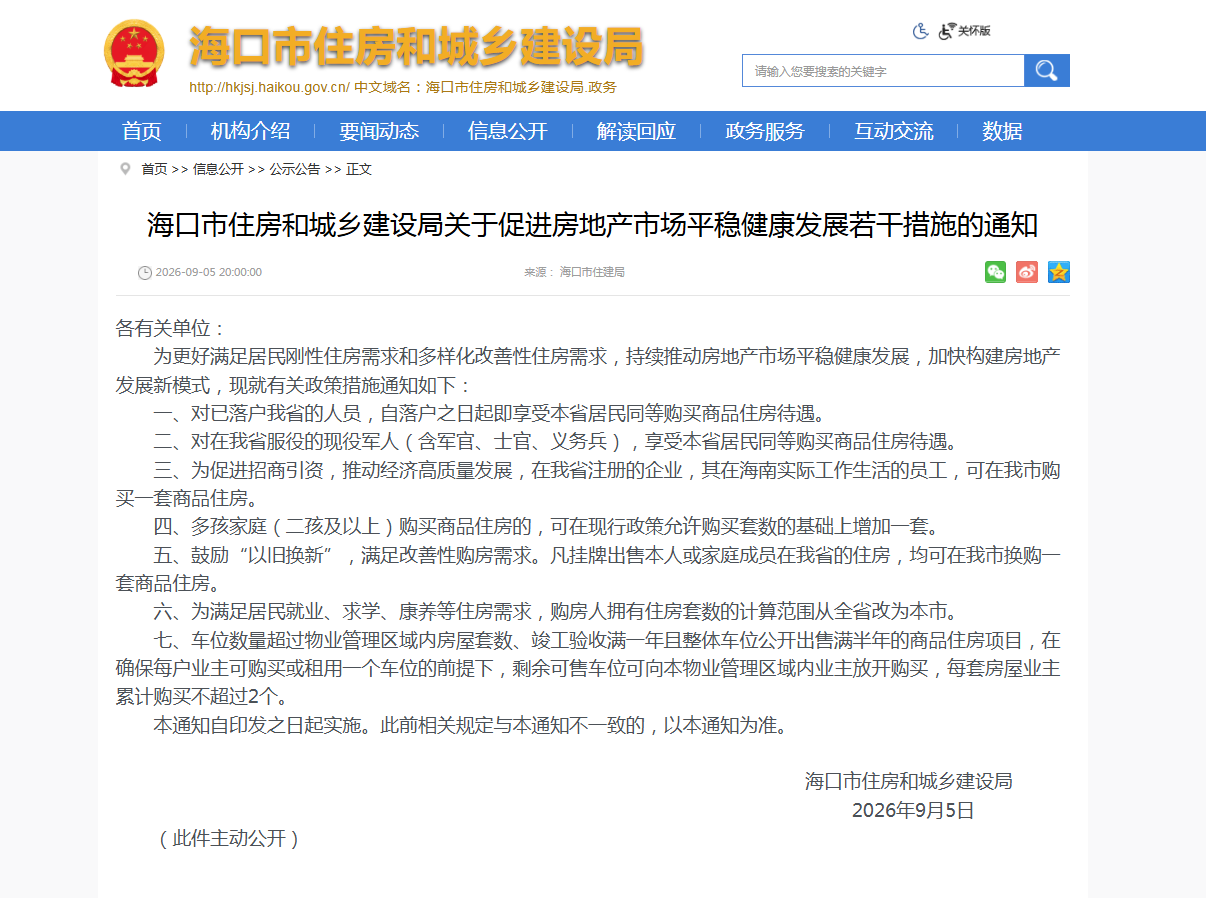Open the 互动交流 navigation tab
Viewport: 1206px width, 898px height.
[x=894, y=131]
